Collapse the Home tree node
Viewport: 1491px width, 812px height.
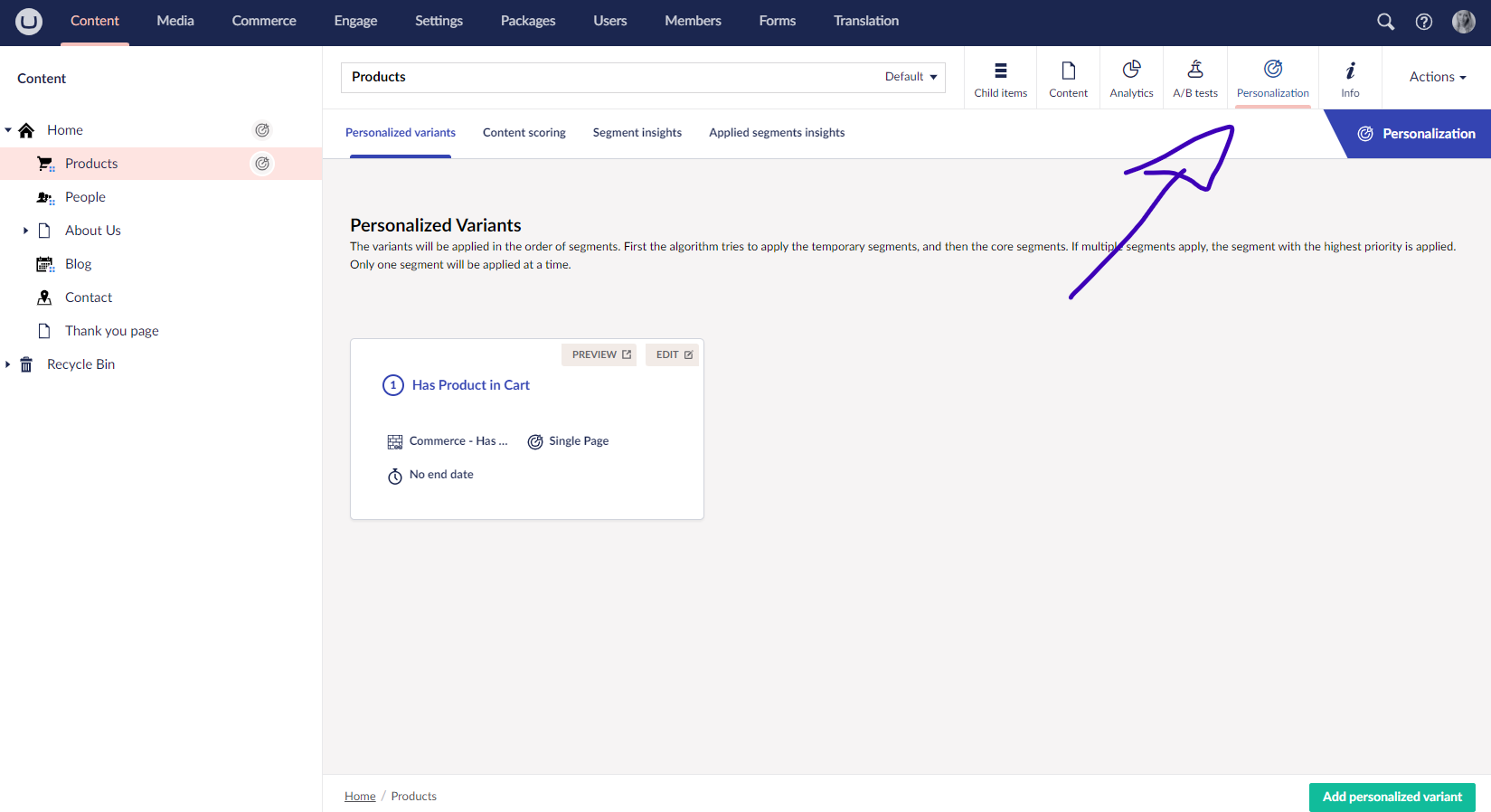(8, 130)
